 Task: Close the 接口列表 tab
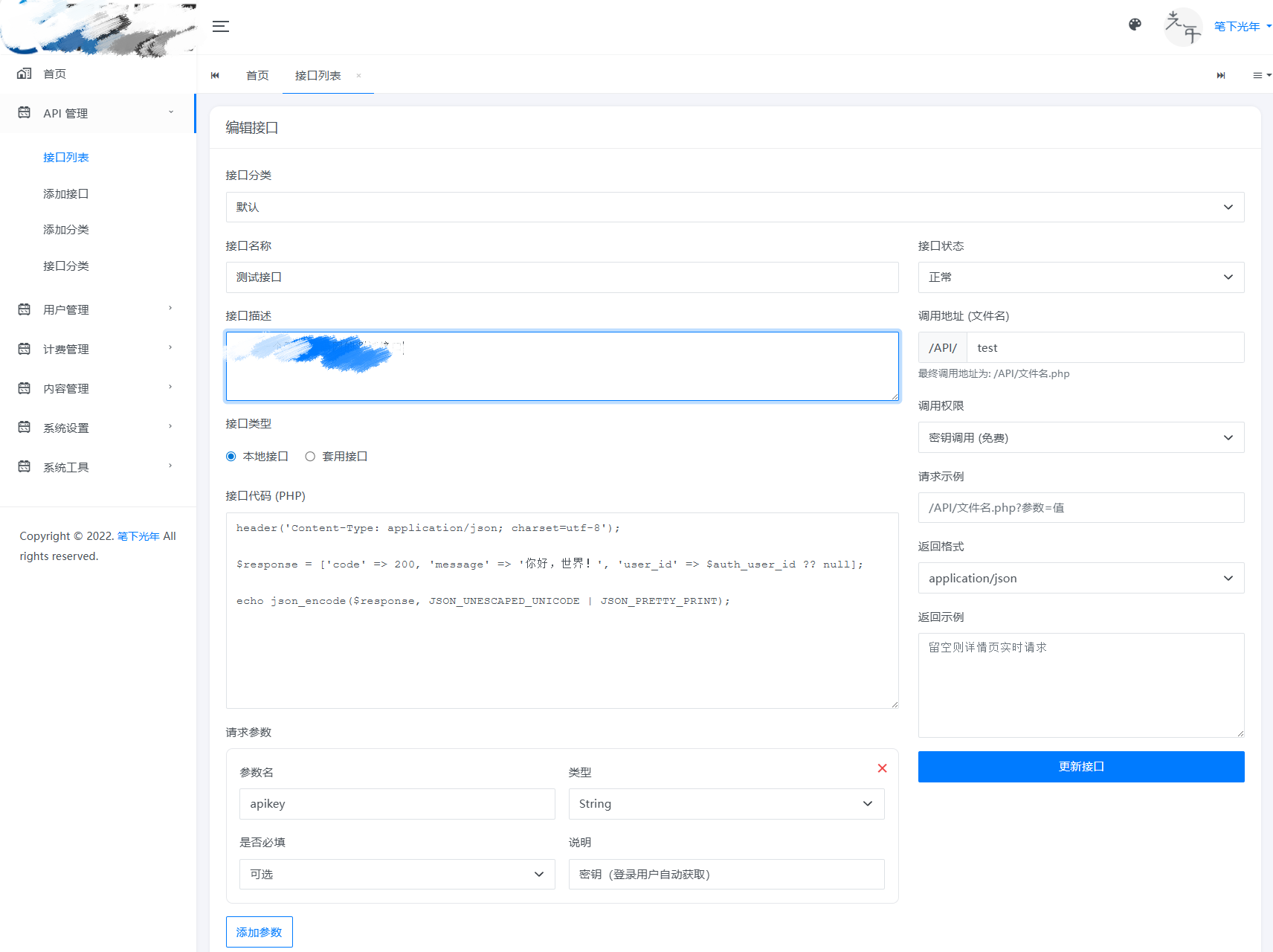click(358, 76)
